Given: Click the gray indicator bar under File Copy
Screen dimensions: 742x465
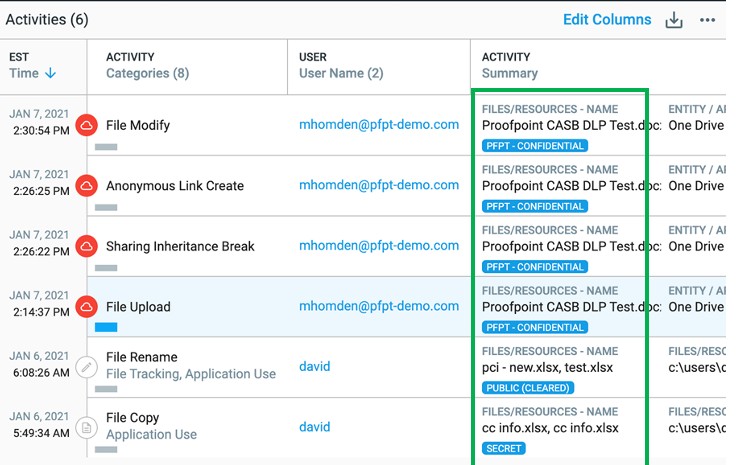Looking at the screenshot, I should [x=106, y=449].
